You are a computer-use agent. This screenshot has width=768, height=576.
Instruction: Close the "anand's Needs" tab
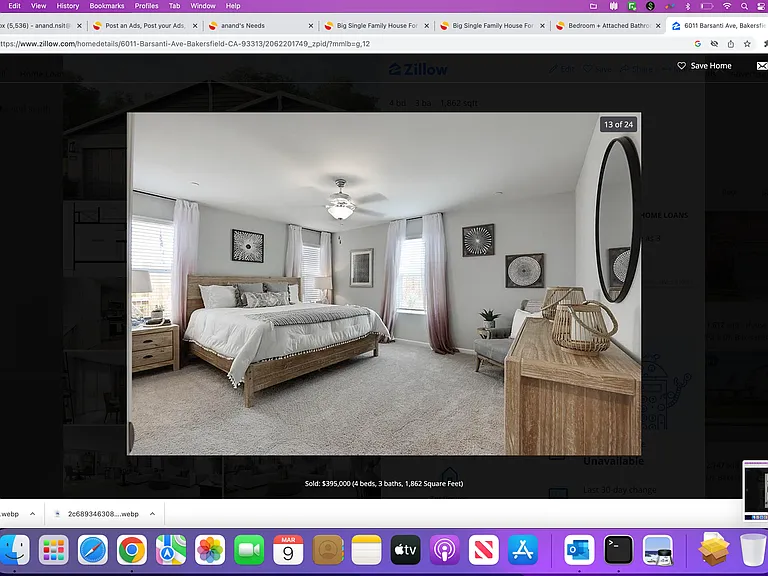311,25
